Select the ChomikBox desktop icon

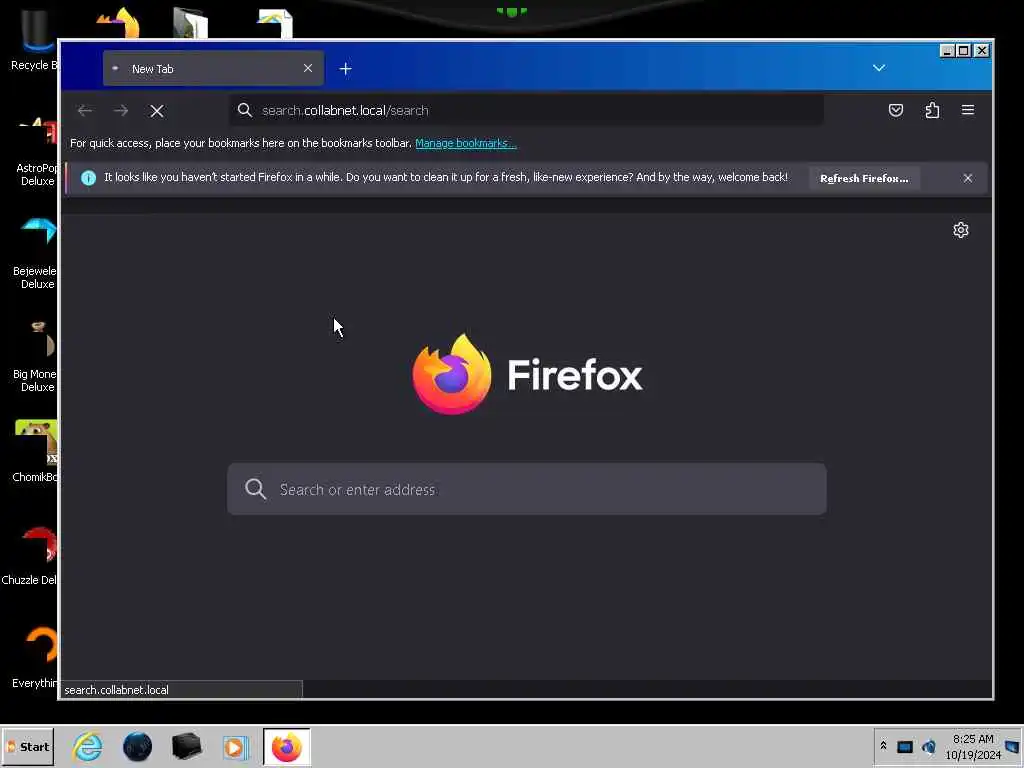pyautogui.click(x=36, y=451)
